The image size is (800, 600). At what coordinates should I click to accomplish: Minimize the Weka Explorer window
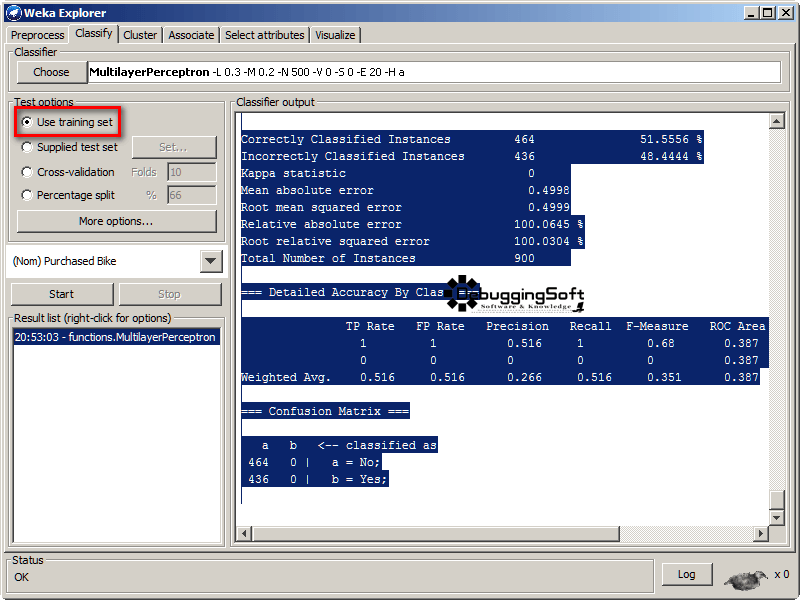751,13
